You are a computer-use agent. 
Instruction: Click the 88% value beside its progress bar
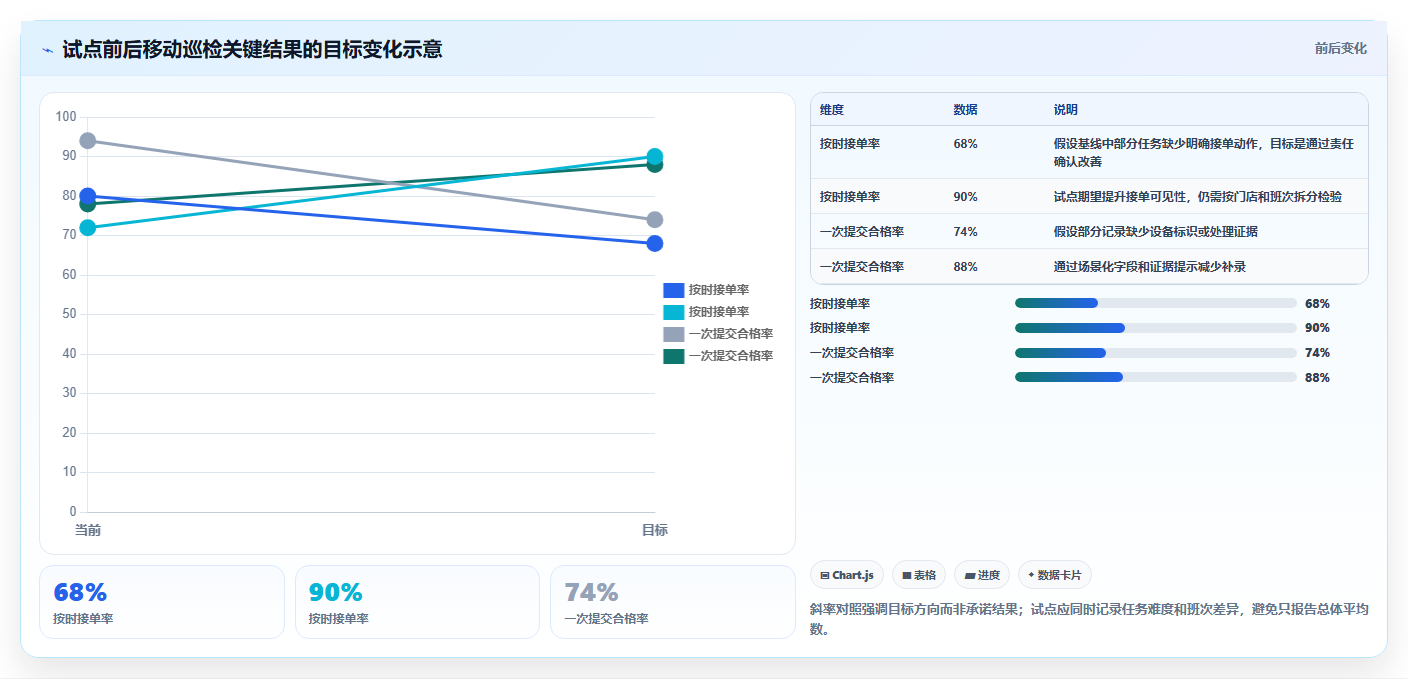click(x=1318, y=378)
